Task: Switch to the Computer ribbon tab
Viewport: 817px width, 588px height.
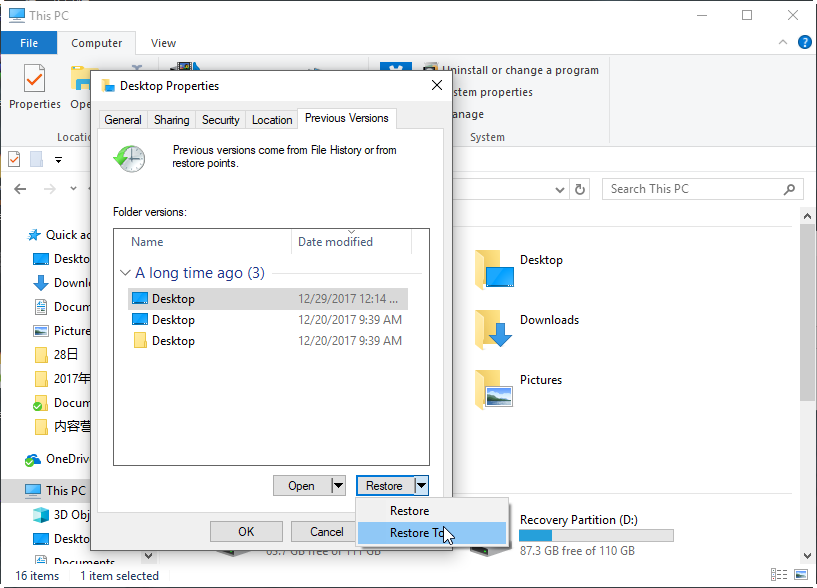Action: [96, 43]
